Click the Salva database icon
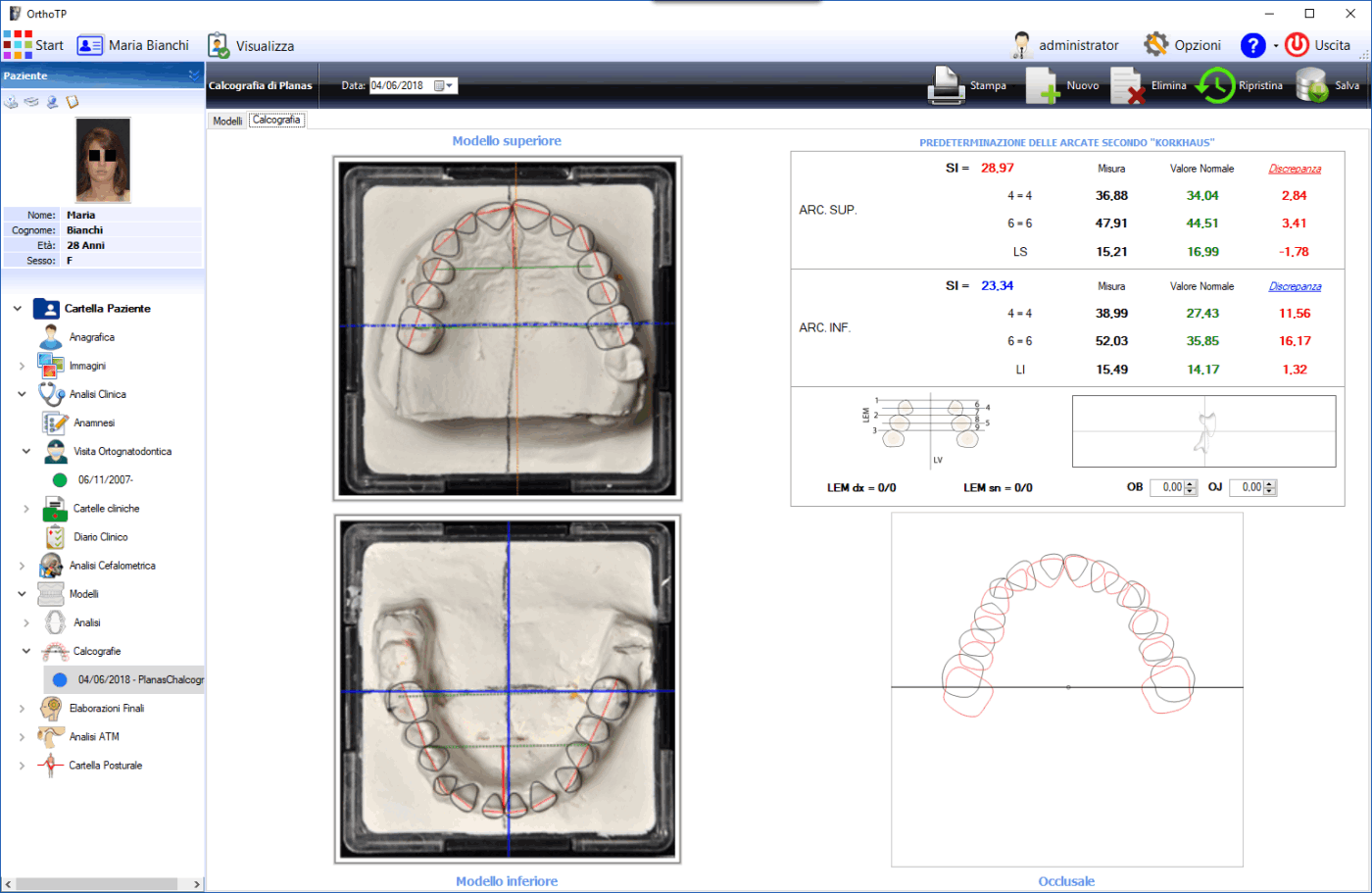Screen dimensions: 1372x893 point(1312,85)
